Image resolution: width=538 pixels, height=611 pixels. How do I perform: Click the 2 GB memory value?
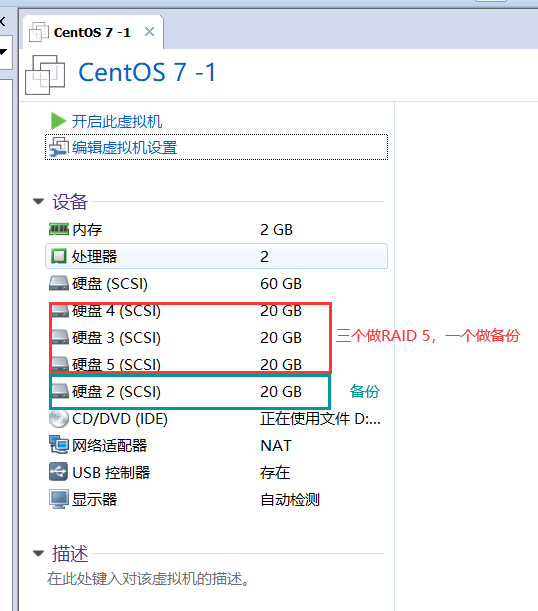coord(276,230)
